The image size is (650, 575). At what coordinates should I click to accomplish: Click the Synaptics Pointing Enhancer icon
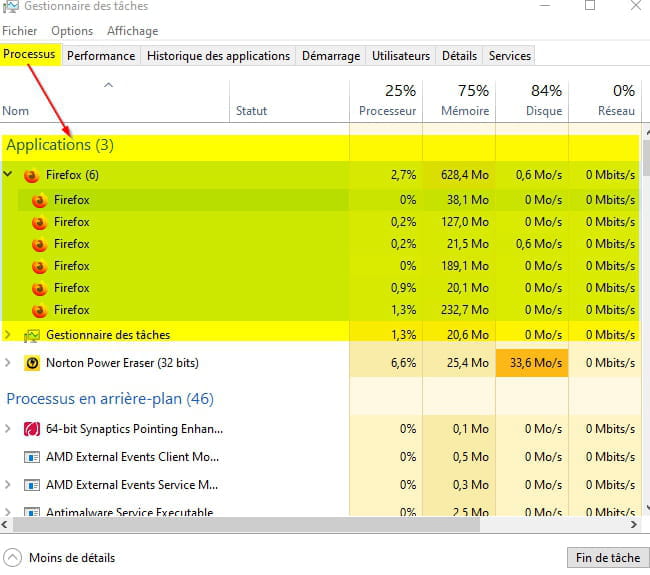click(32, 429)
